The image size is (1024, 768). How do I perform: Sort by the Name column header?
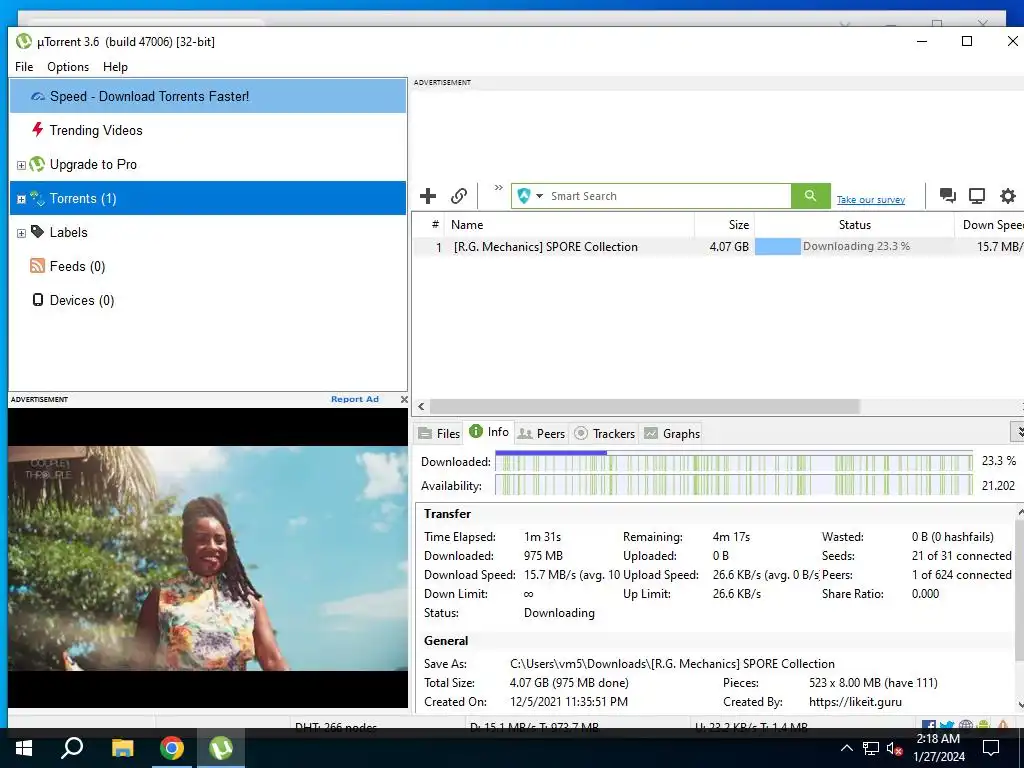pos(569,225)
